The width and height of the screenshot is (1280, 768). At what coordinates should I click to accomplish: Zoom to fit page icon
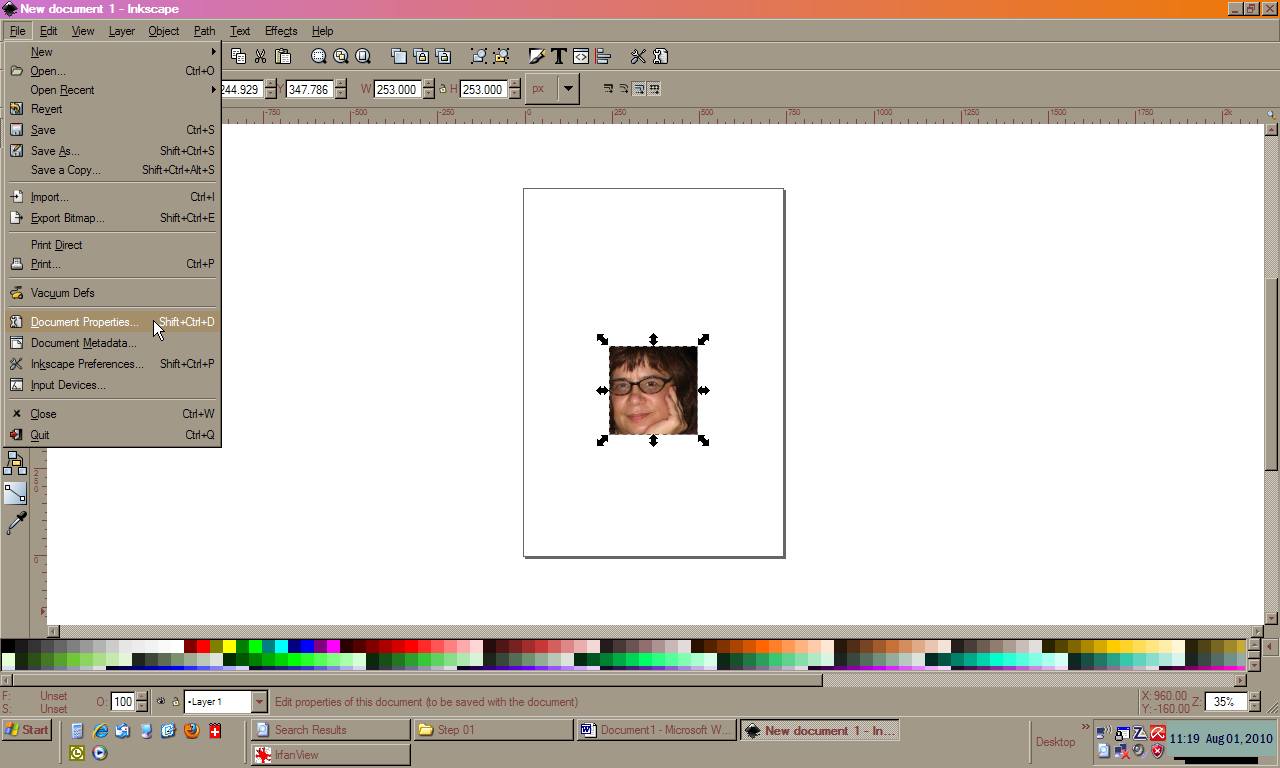tap(363, 56)
